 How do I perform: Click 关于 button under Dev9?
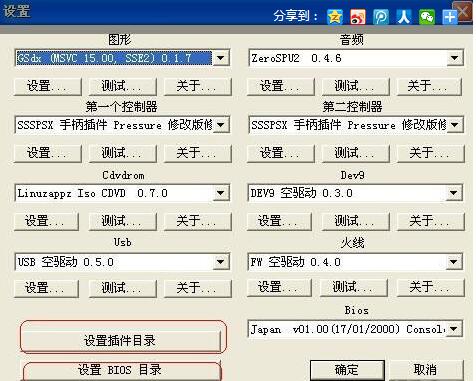[x=430, y=222]
